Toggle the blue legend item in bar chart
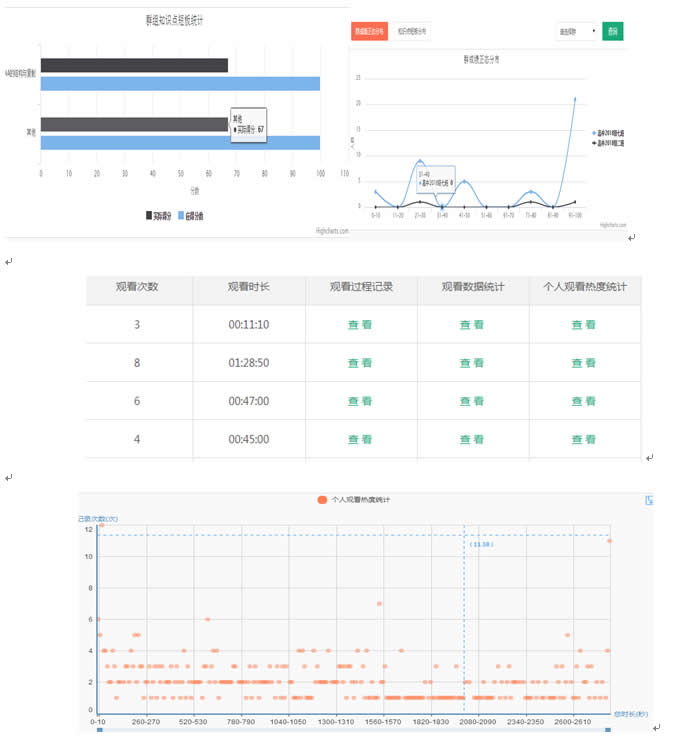Image resolution: width=683 pixels, height=748 pixels. coord(191,216)
